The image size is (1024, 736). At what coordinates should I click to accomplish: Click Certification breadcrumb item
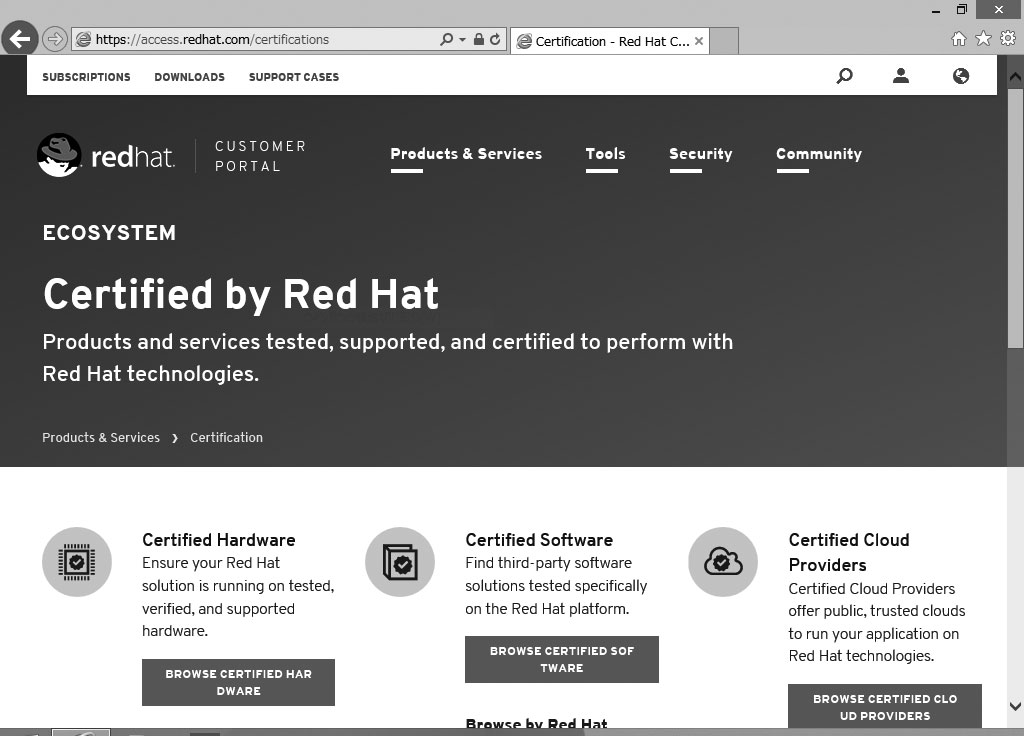(227, 438)
